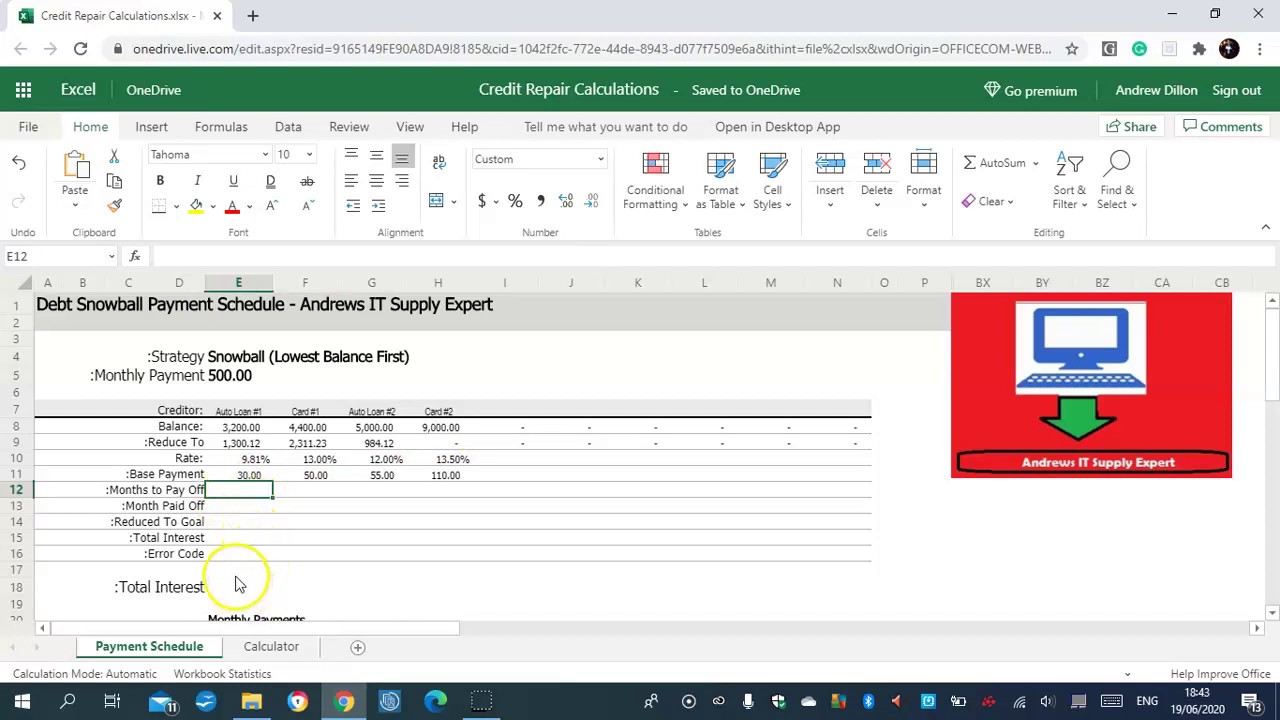Click the Format cells icon
The image size is (1280, 720).
924,164
